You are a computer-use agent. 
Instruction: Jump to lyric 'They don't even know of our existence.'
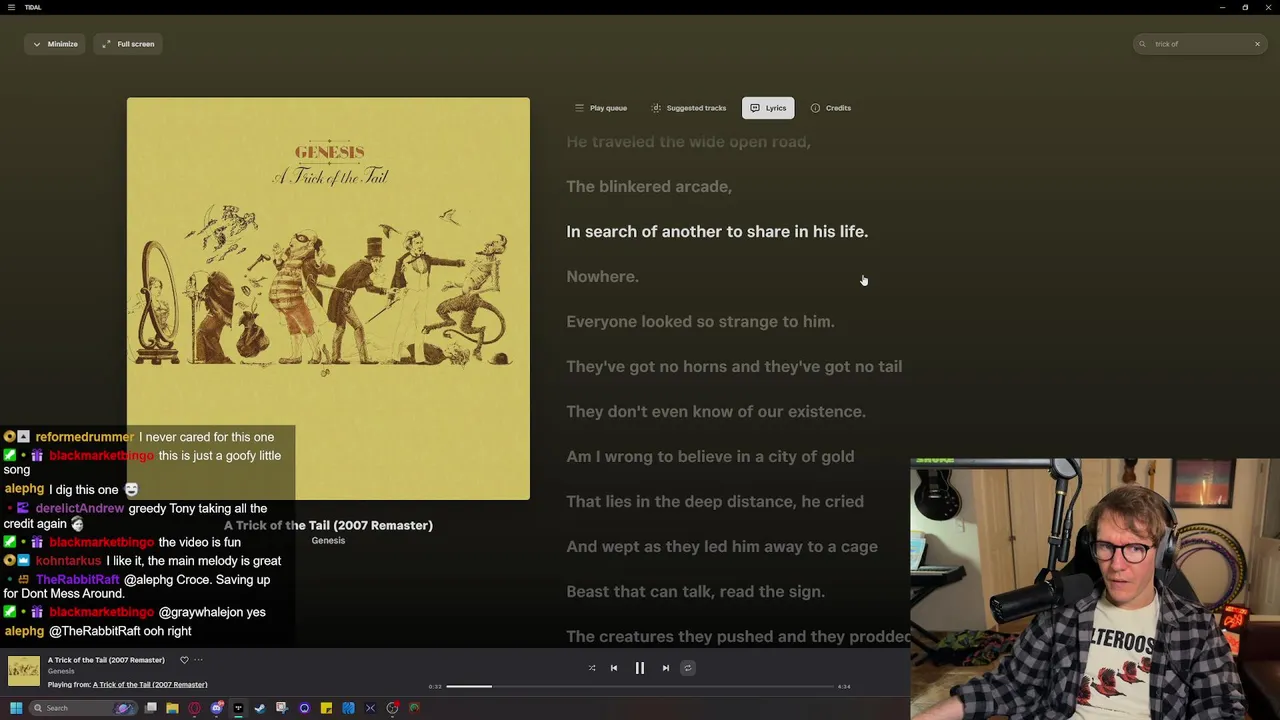716,411
